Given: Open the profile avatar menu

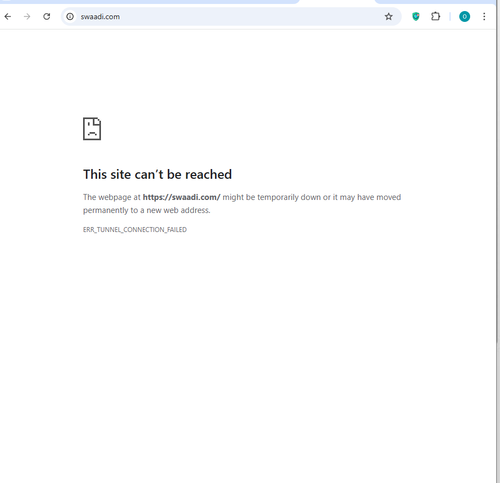Looking at the screenshot, I should (464, 17).
